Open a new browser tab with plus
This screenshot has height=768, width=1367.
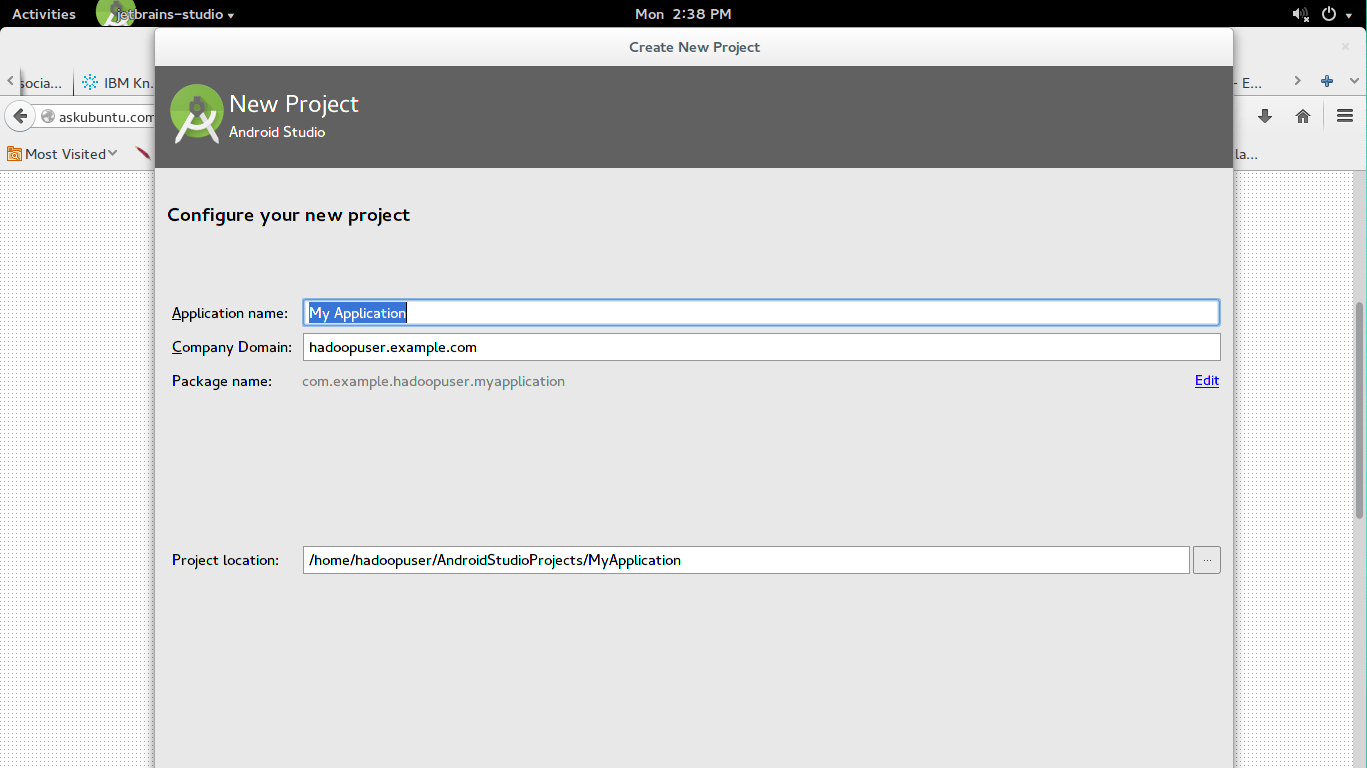tap(1327, 82)
